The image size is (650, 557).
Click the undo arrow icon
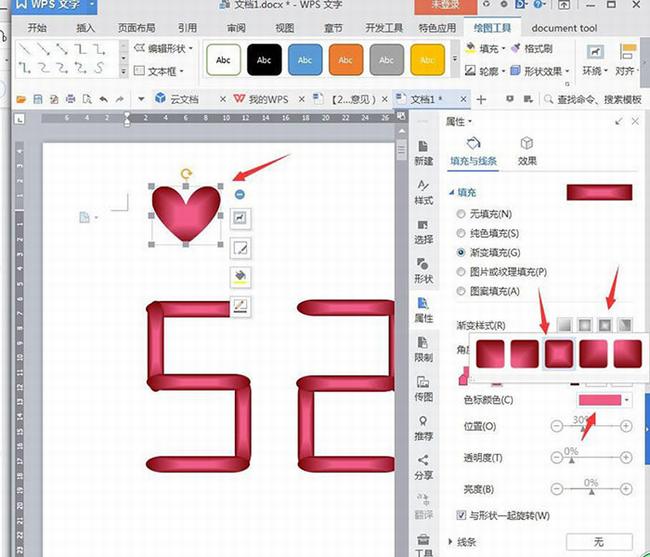(104, 99)
